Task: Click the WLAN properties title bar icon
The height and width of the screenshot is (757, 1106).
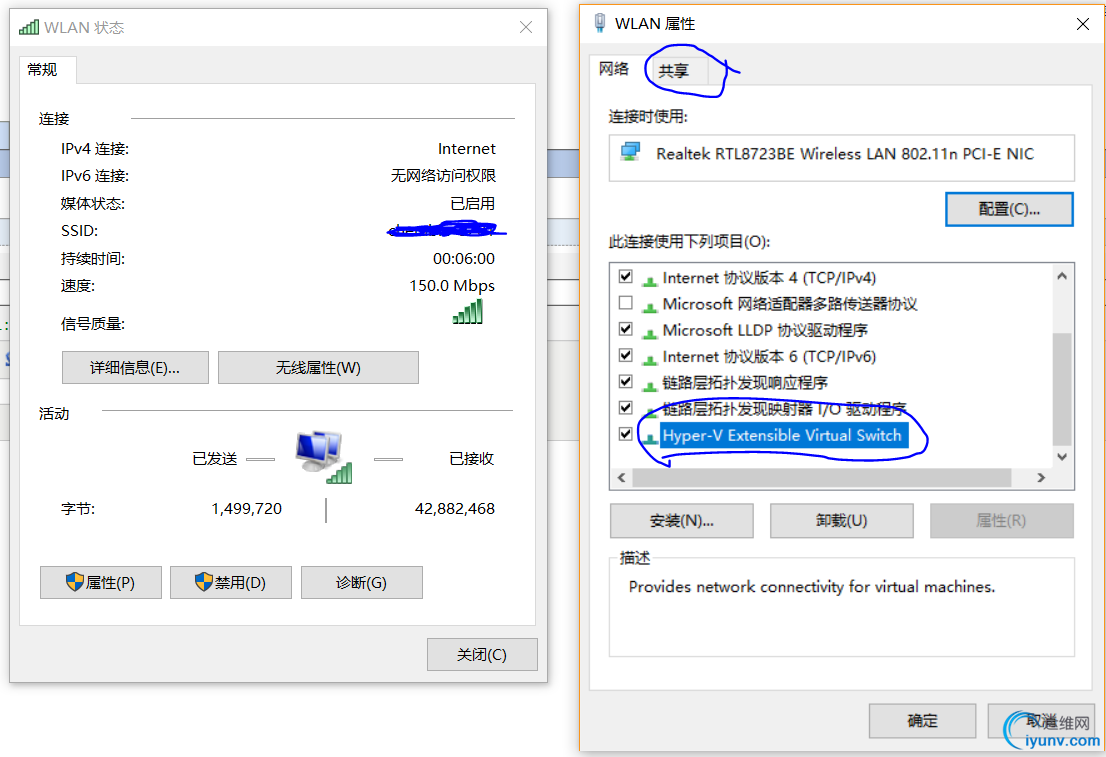Action: [x=600, y=23]
